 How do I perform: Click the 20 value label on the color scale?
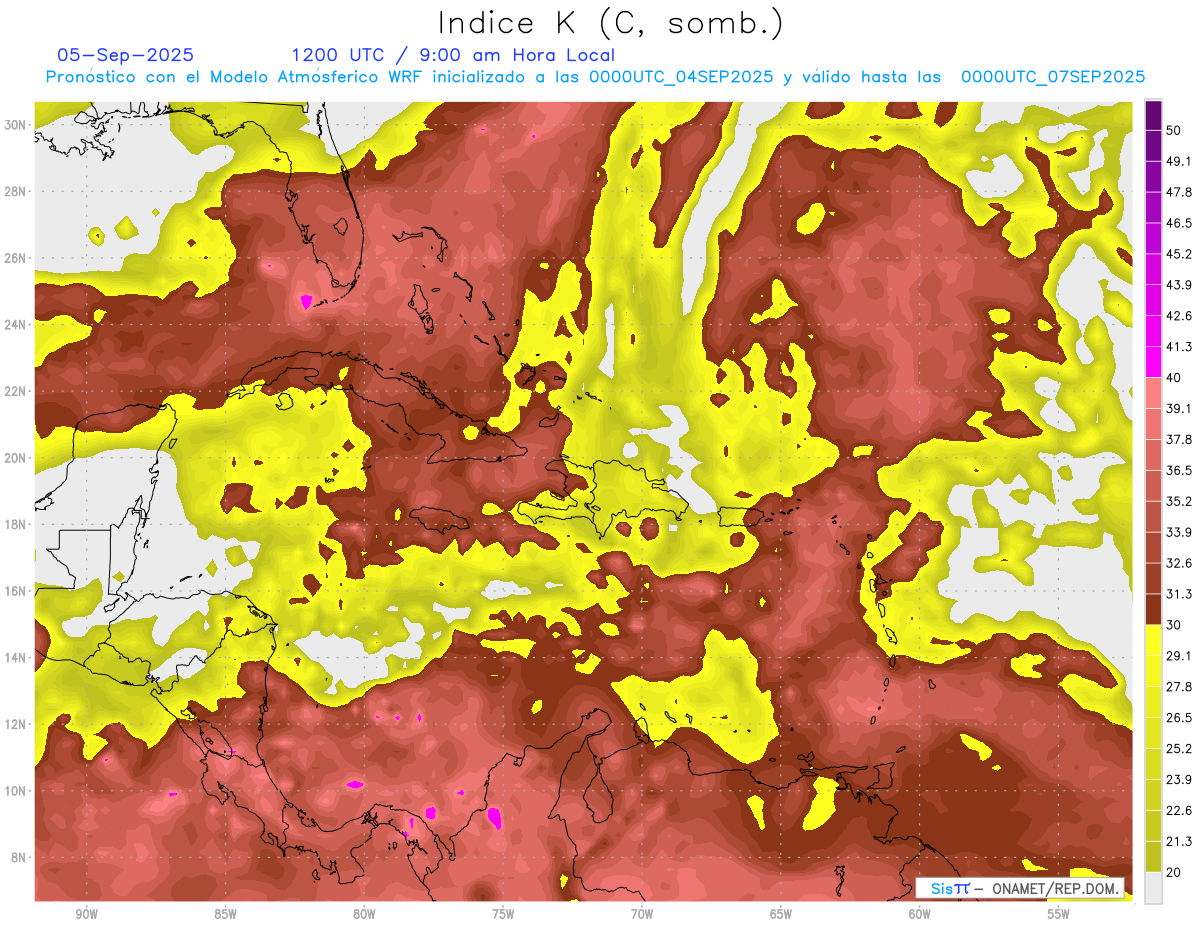[1174, 872]
